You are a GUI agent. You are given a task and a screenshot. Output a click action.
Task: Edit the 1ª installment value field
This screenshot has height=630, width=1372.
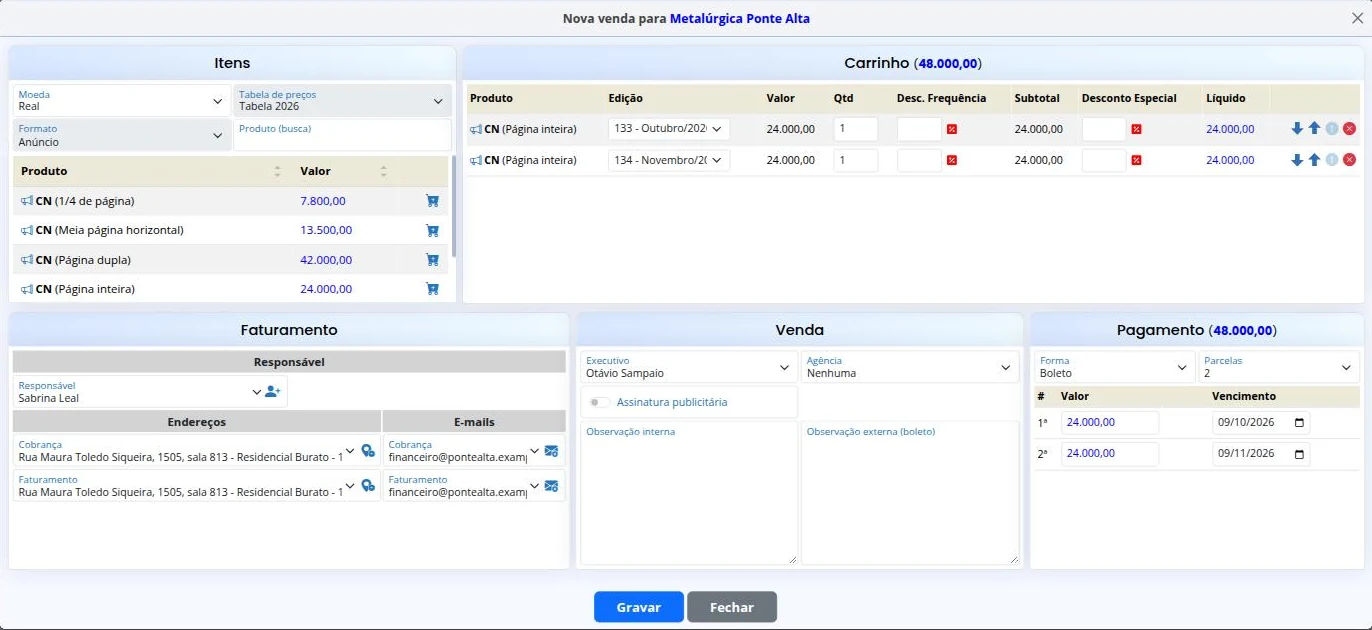[x=1110, y=423]
